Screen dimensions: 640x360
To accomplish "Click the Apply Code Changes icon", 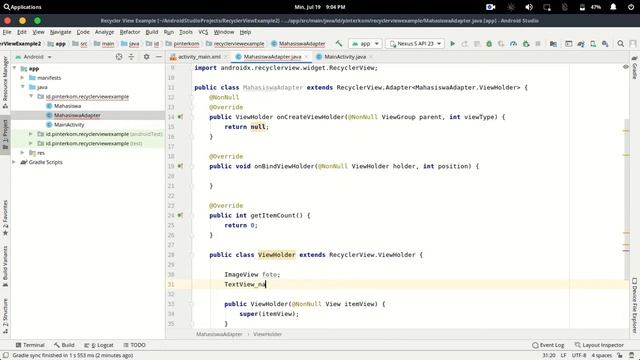I will click(x=477, y=44).
